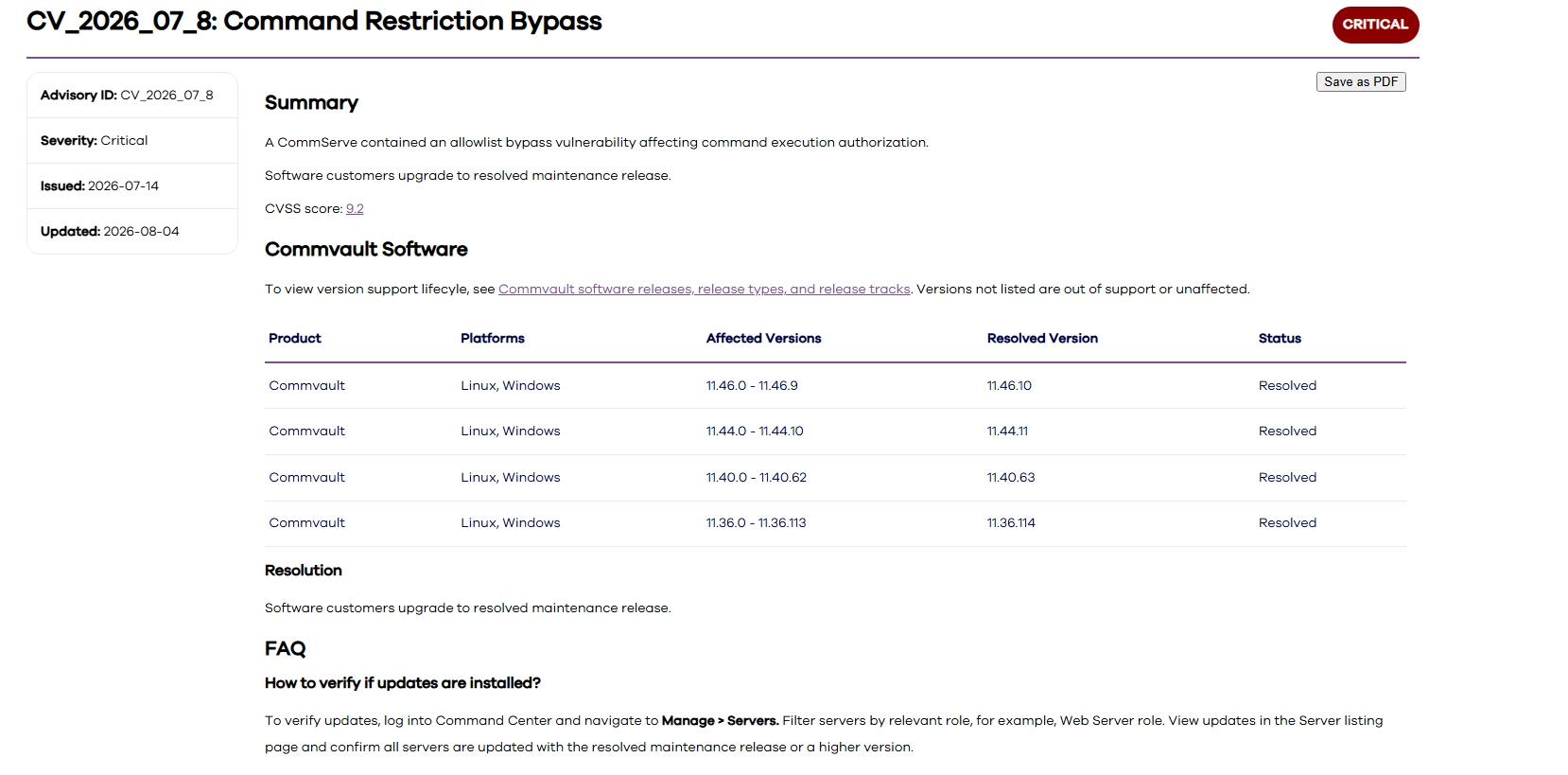
Task: Click the Save as PDF button
Action: tap(1361, 82)
